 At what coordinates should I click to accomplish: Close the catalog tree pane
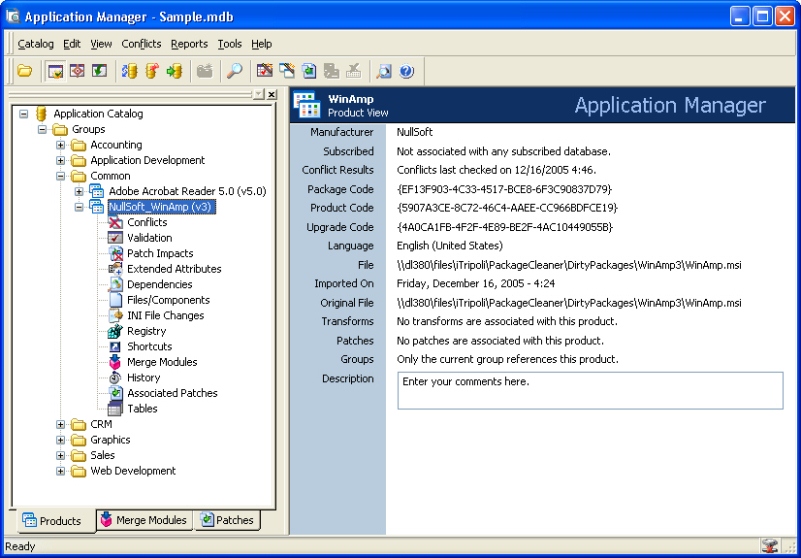pos(272,94)
